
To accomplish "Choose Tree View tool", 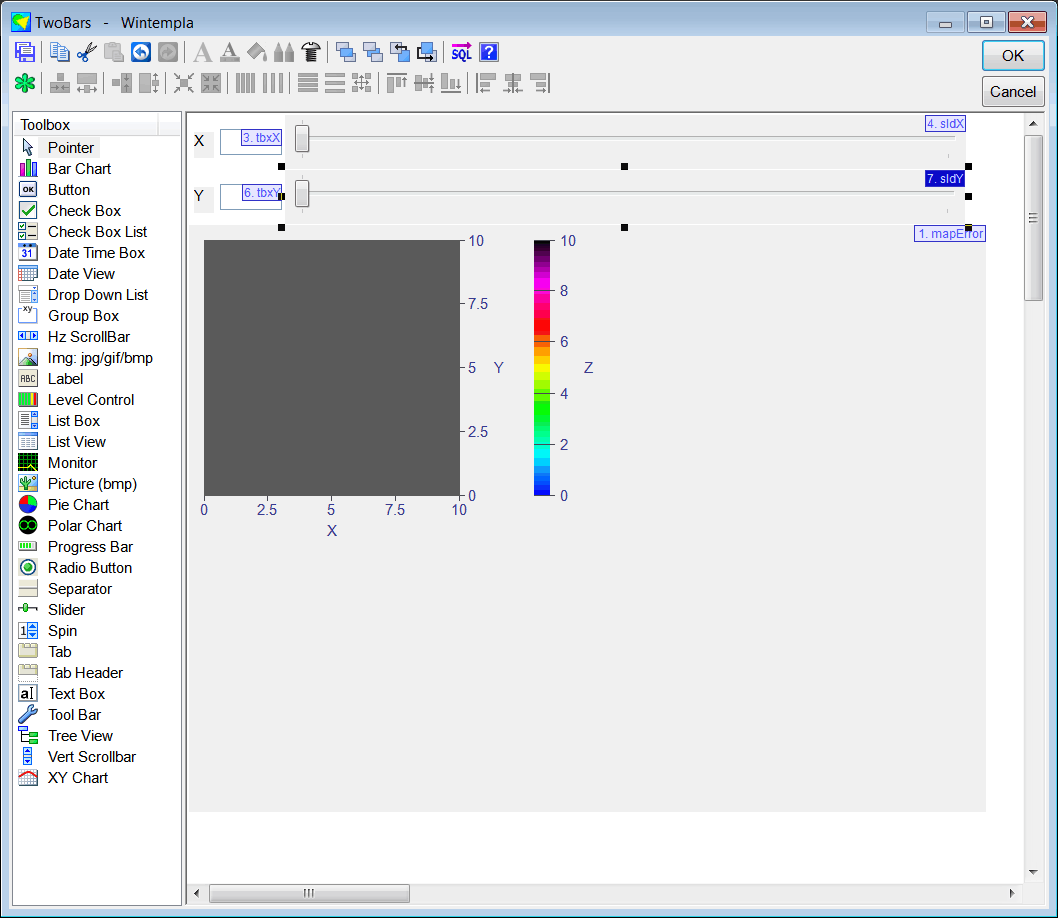I will point(80,735).
